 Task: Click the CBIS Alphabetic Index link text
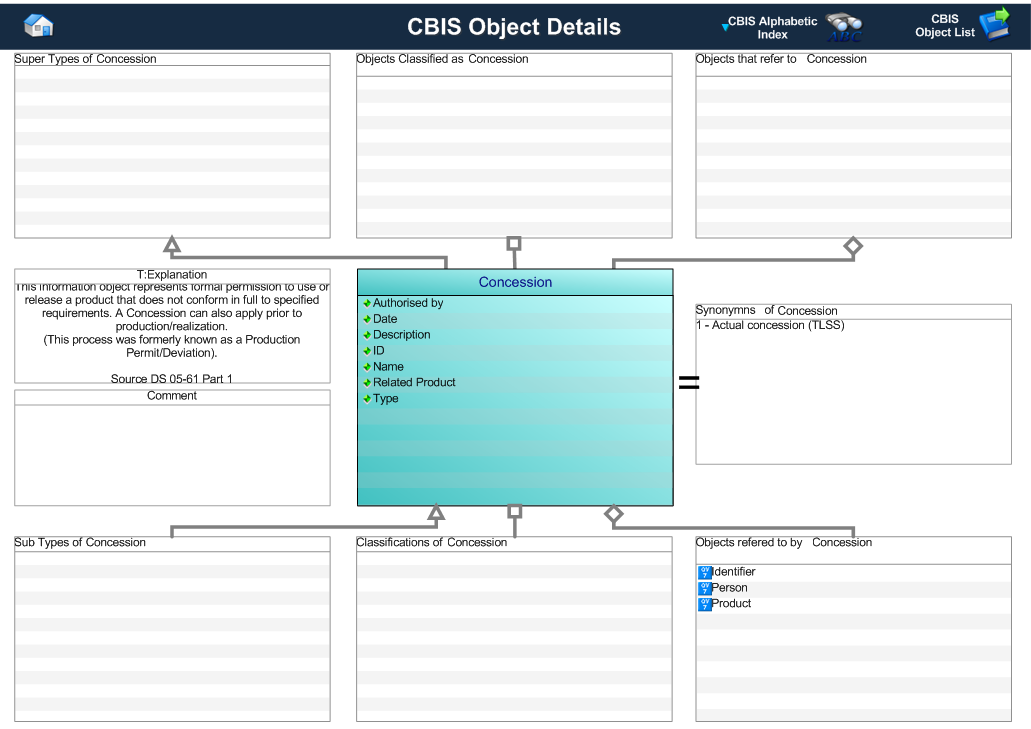(773, 28)
